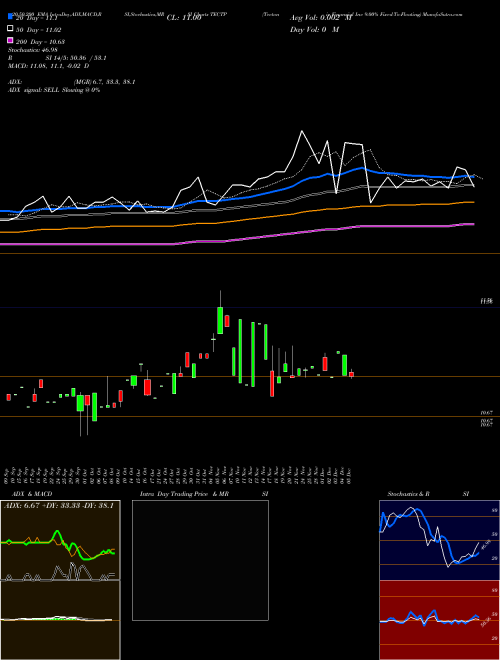
Task: Click the 'SI 14/3: 50.36 / 38.1' RSI reading
Action: (x=76, y=58)
